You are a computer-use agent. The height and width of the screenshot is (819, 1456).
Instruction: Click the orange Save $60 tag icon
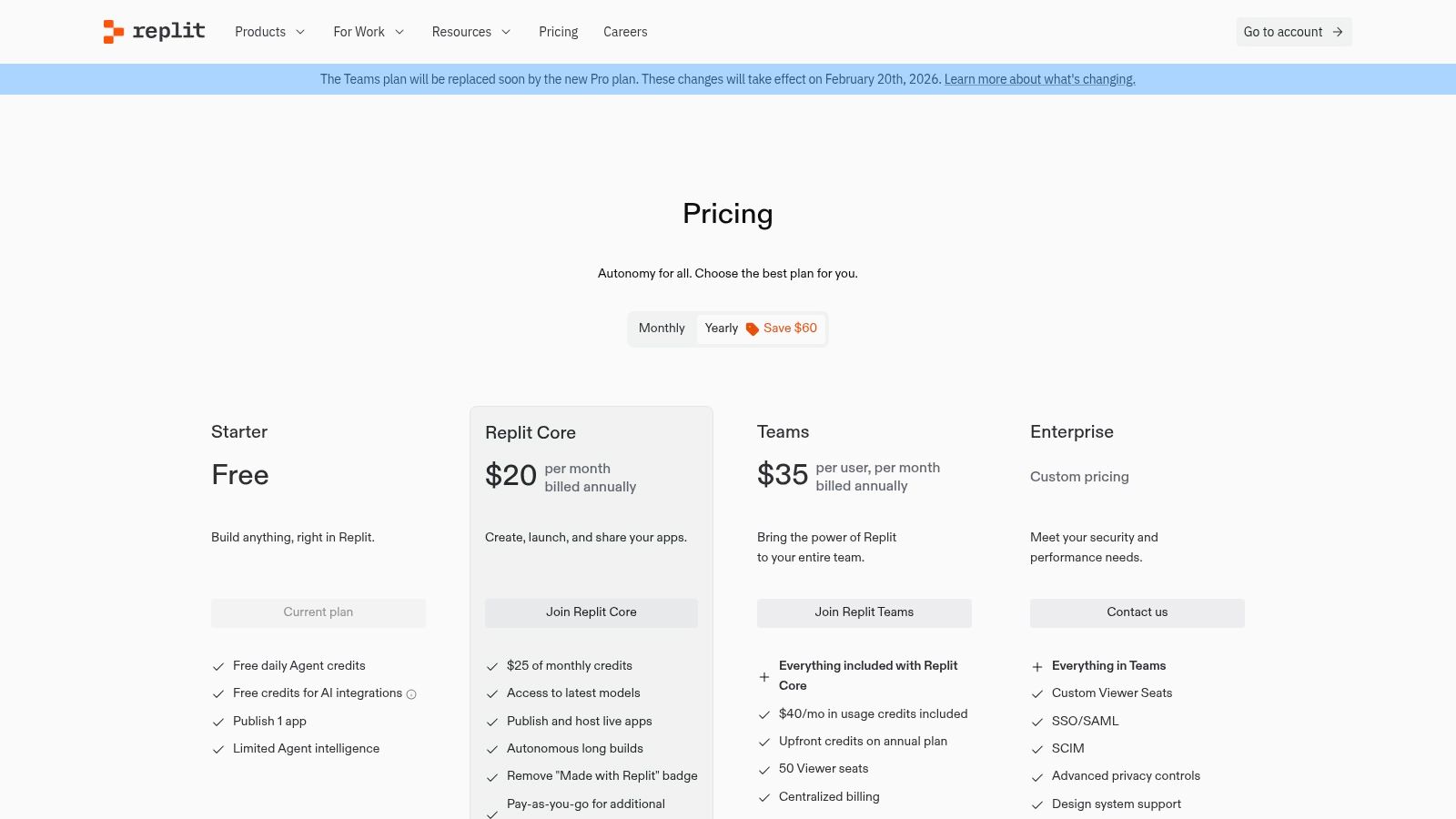tap(753, 329)
